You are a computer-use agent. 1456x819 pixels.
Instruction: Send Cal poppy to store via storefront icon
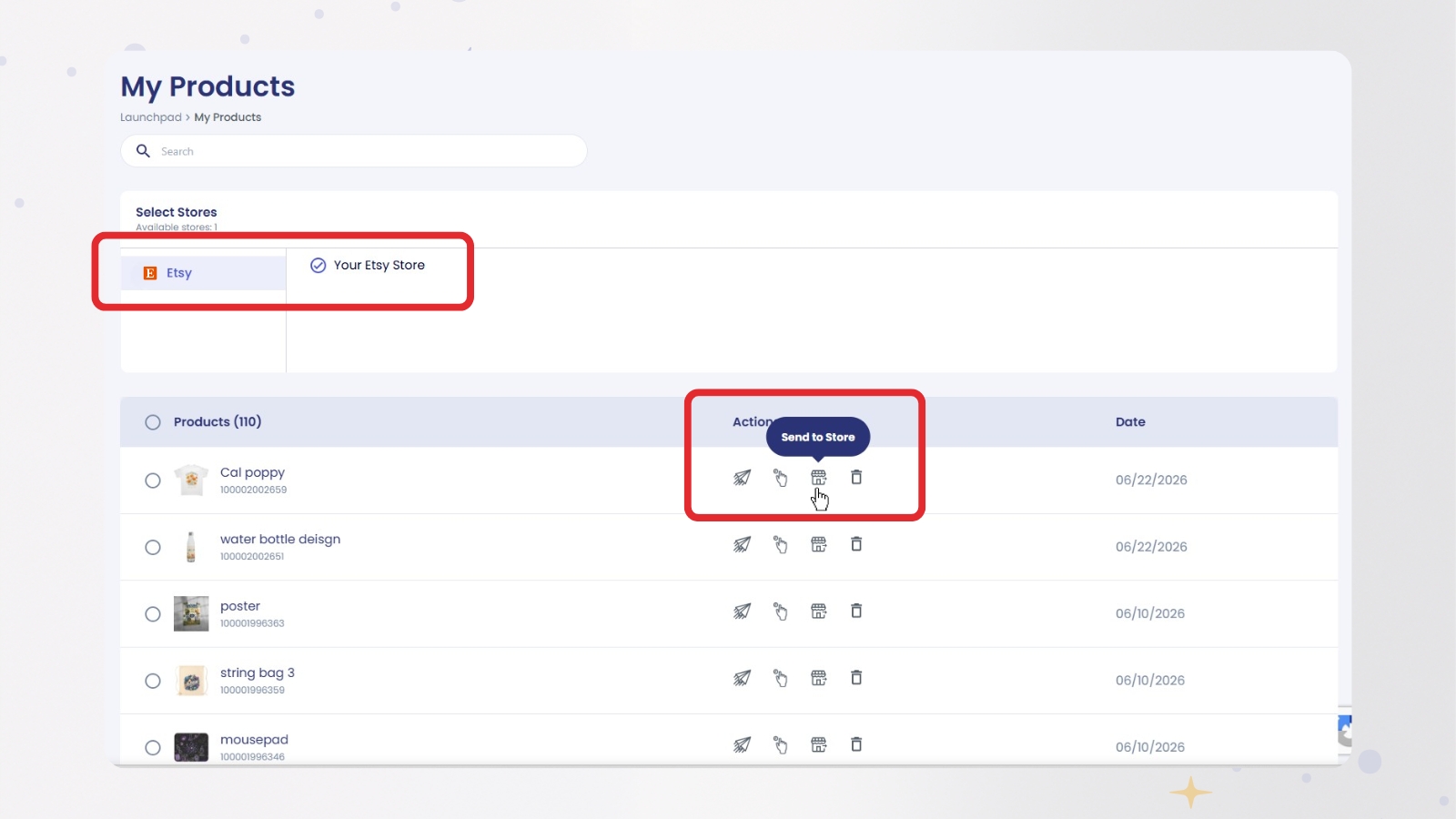819,478
